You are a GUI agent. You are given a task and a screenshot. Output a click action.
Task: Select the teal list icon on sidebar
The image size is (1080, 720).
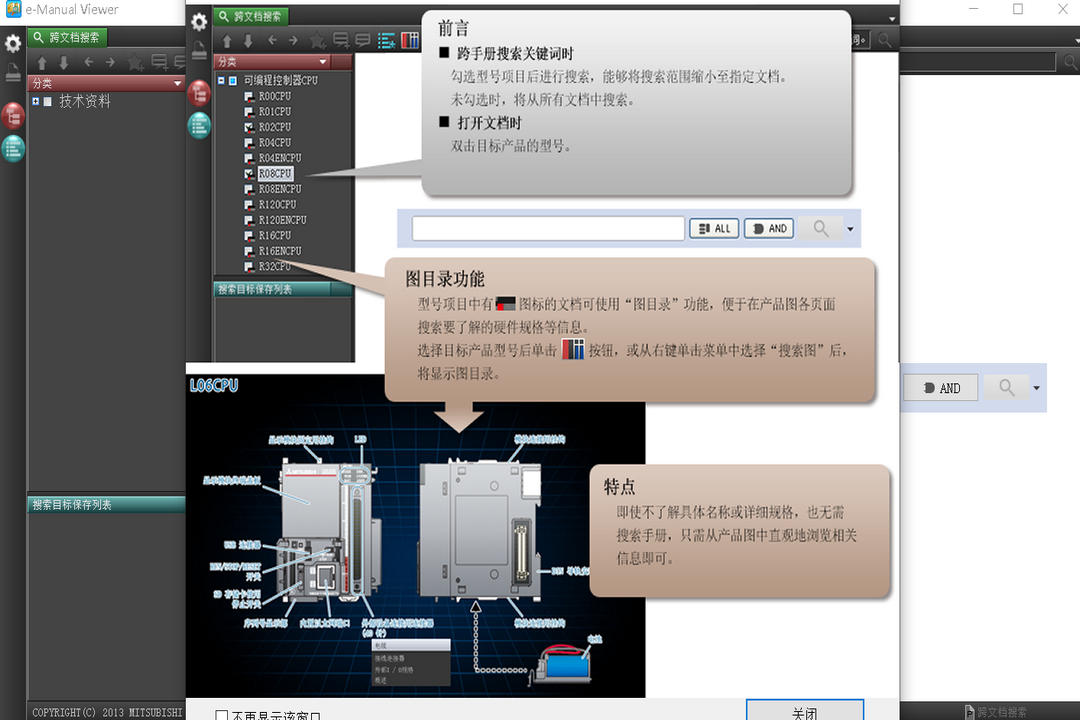coord(13,147)
